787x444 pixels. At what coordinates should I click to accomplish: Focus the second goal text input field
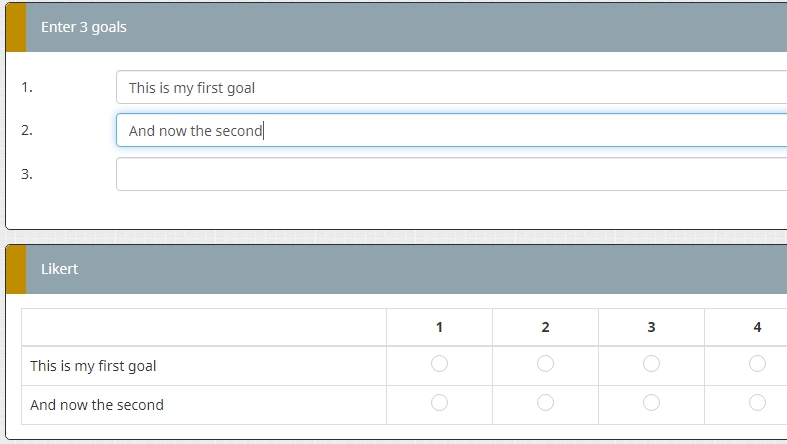tap(450, 130)
